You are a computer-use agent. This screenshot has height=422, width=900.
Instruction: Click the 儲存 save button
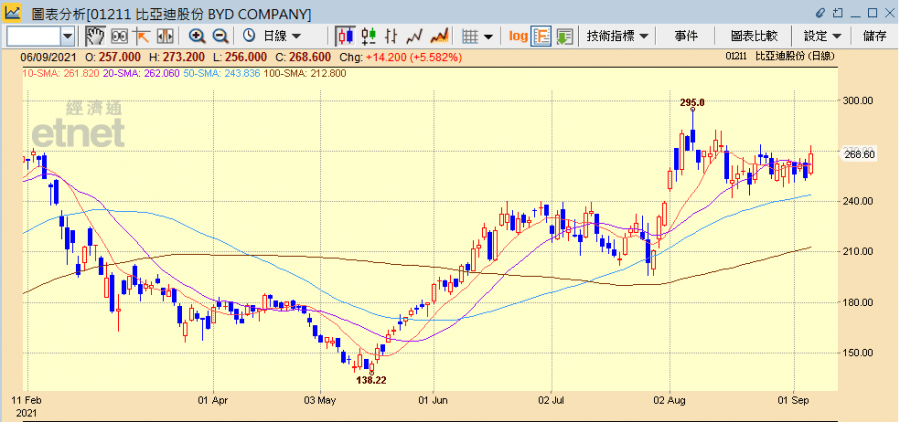coord(874,36)
